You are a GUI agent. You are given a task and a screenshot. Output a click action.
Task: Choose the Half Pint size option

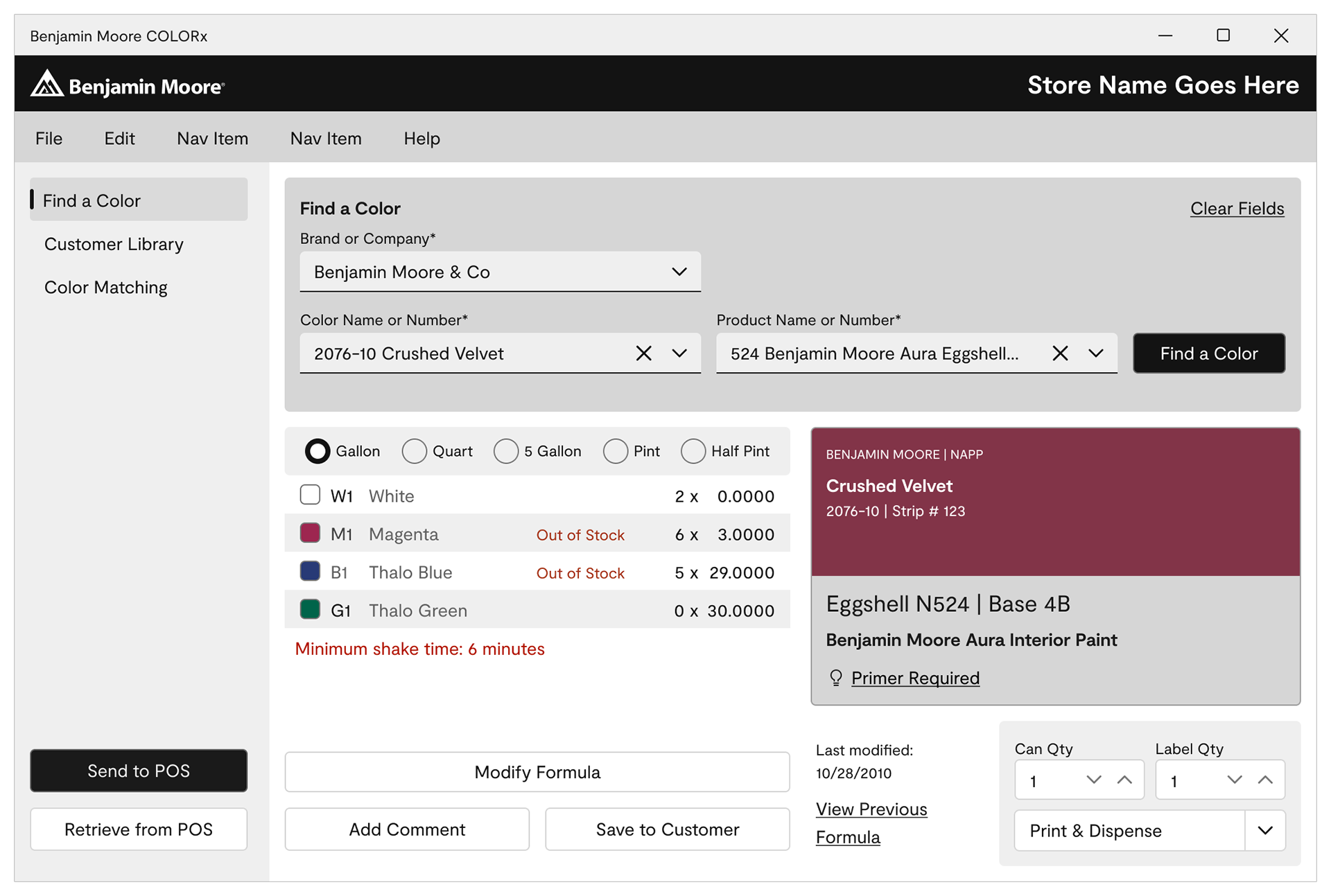[693, 451]
